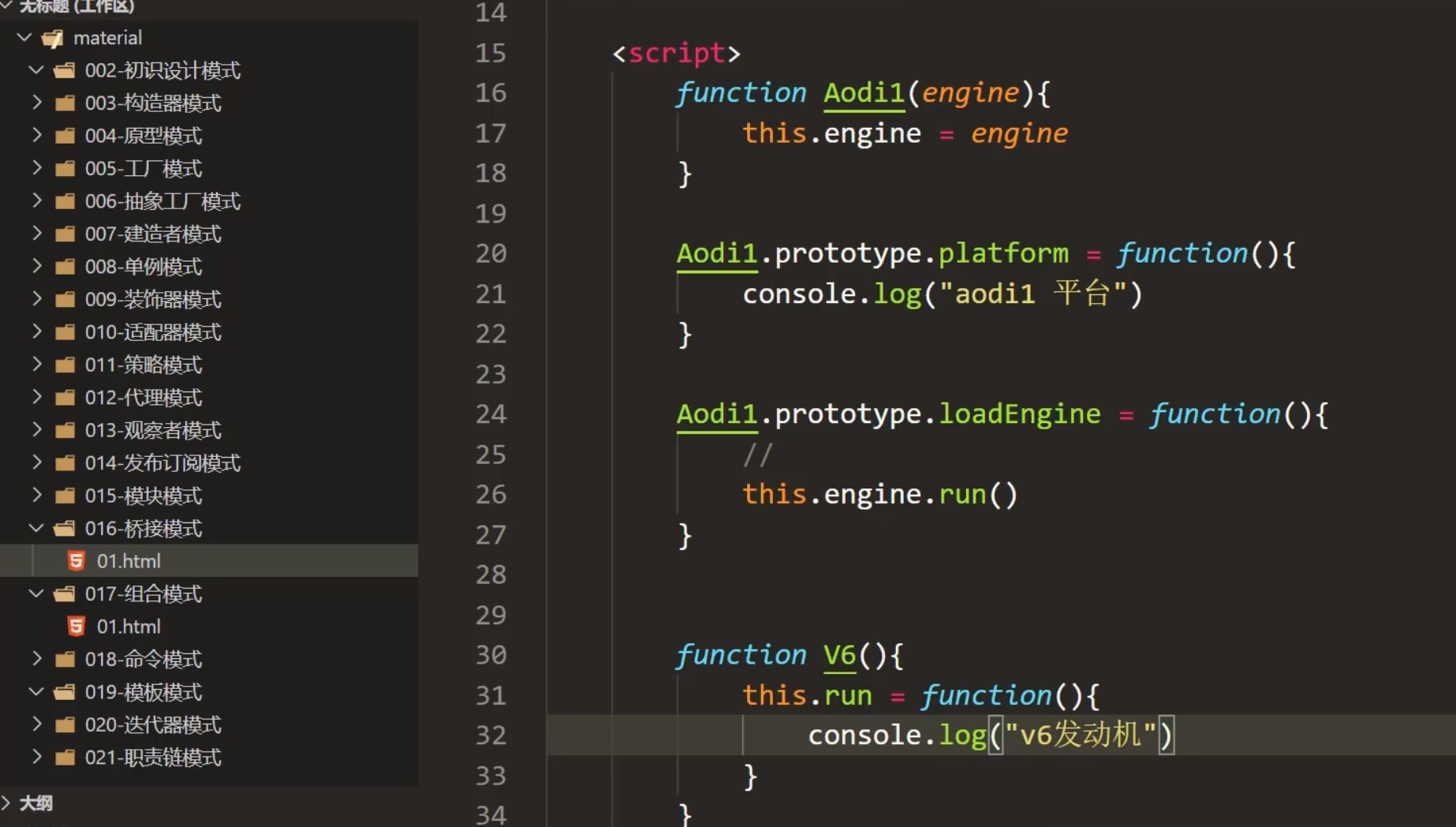Click line number 15 in the gutter

point(491,53)
